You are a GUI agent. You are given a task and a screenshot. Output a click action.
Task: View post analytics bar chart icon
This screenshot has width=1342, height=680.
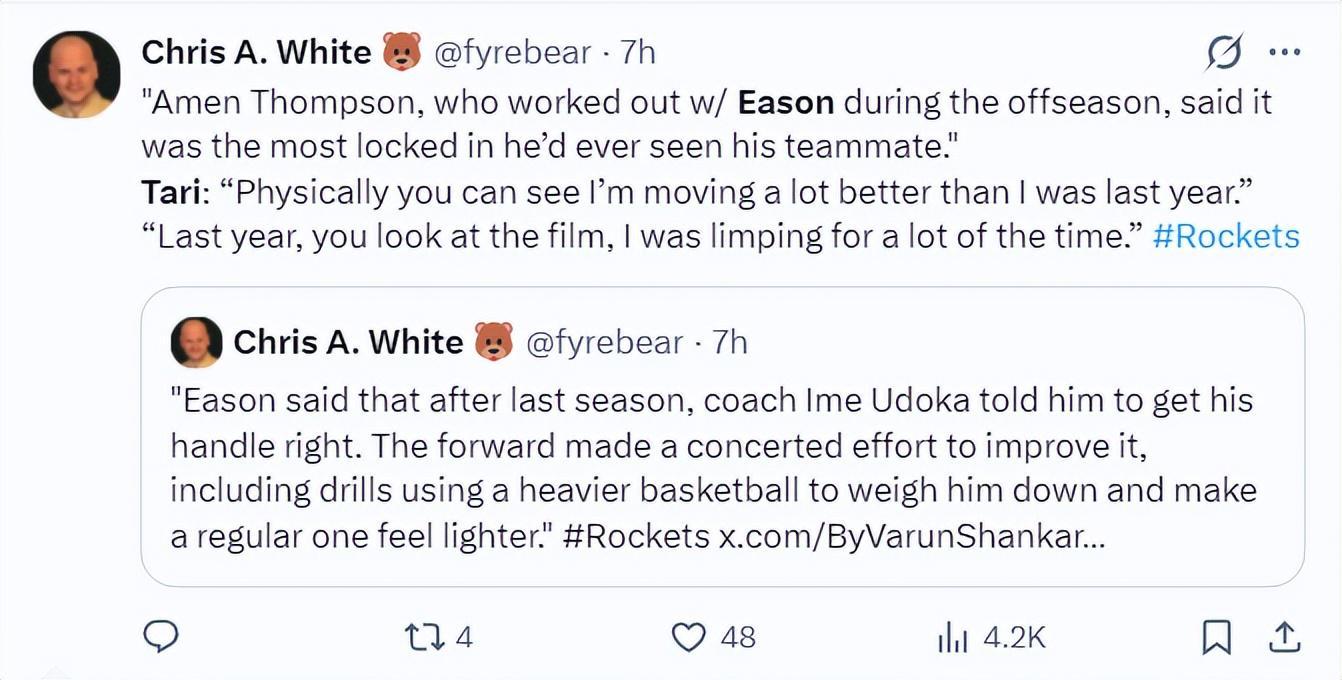[x=953, y=637]
